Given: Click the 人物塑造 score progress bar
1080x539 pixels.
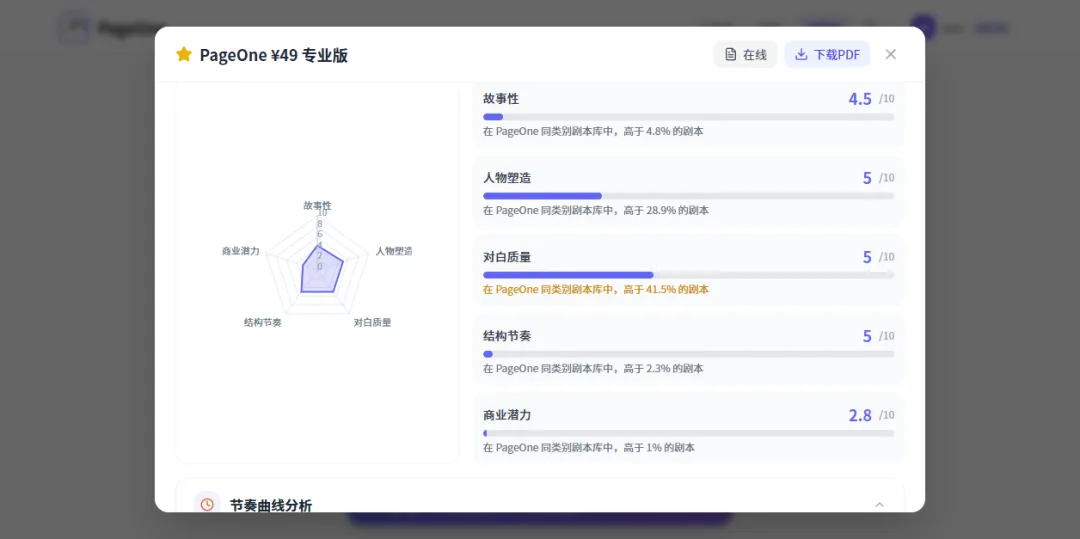Looking at the screenshot, I should tap(689, 196).
